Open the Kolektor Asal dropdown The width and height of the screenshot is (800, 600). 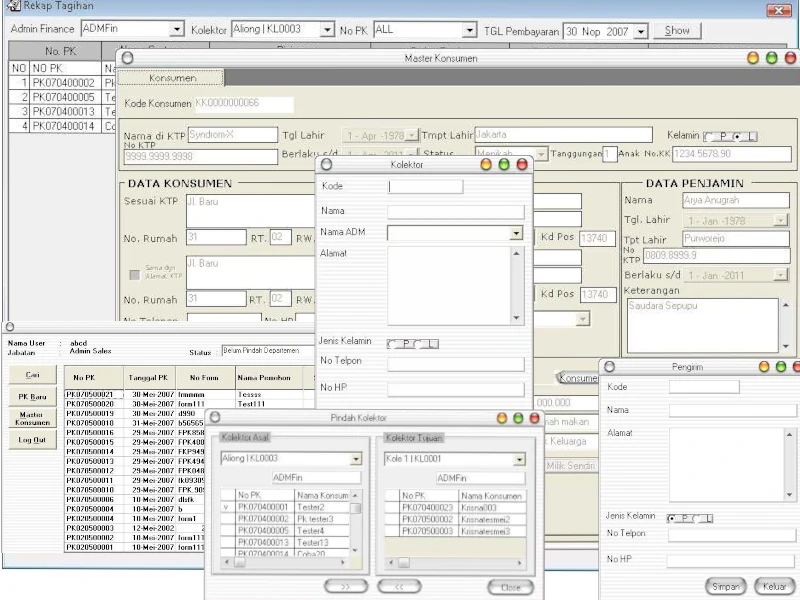[354, 459]
